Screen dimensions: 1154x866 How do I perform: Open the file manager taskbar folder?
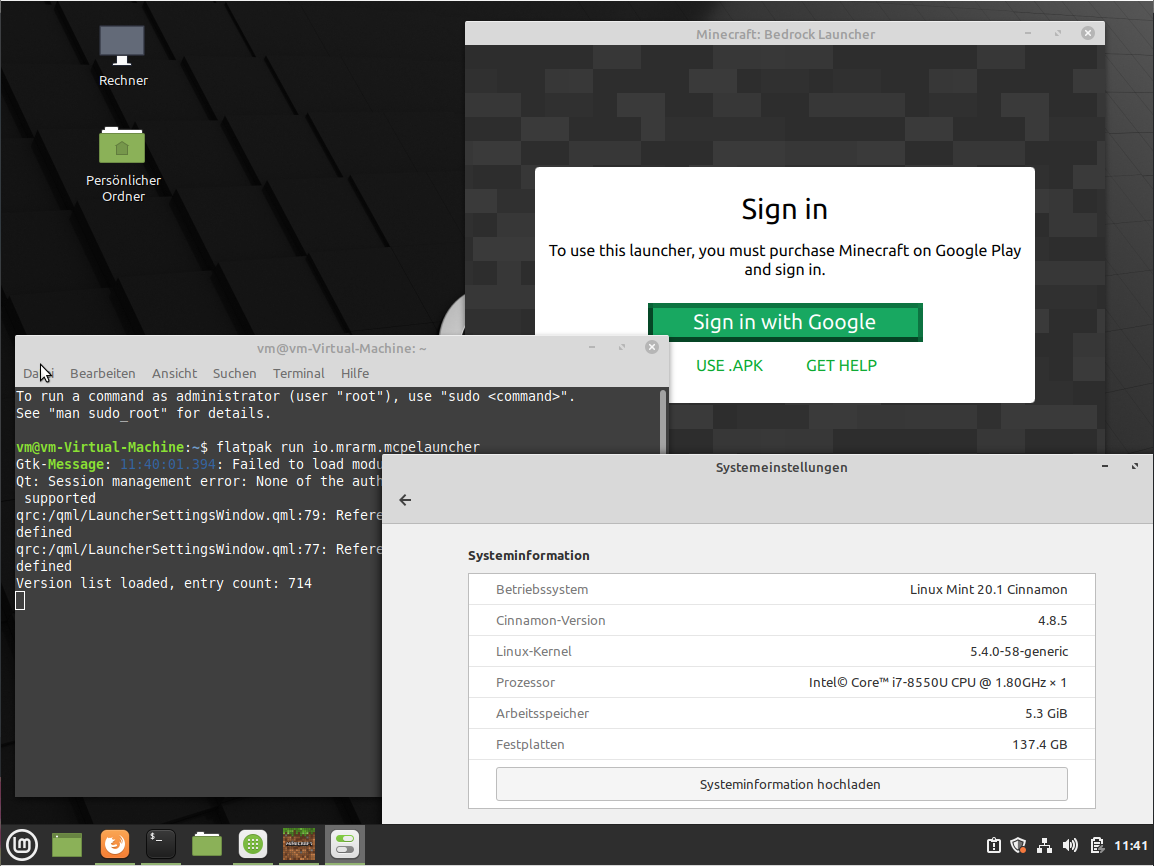click(x=207, y=844)
